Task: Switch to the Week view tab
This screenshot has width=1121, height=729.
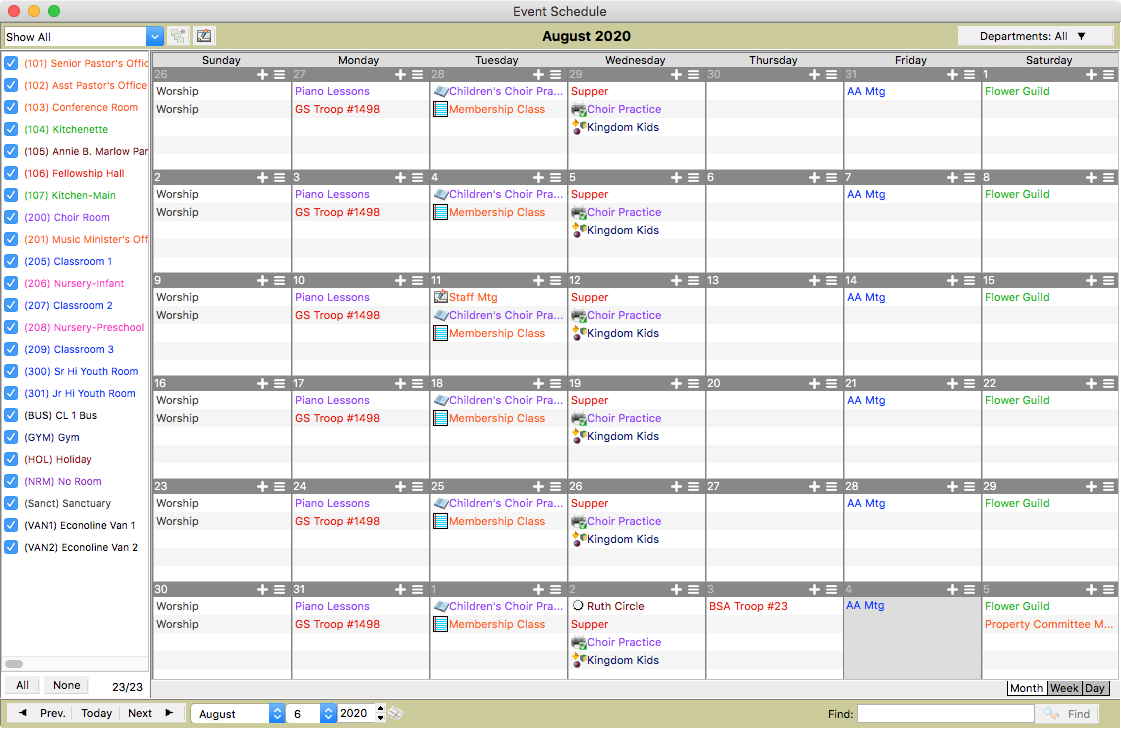Action: (x=1064, y=688)
